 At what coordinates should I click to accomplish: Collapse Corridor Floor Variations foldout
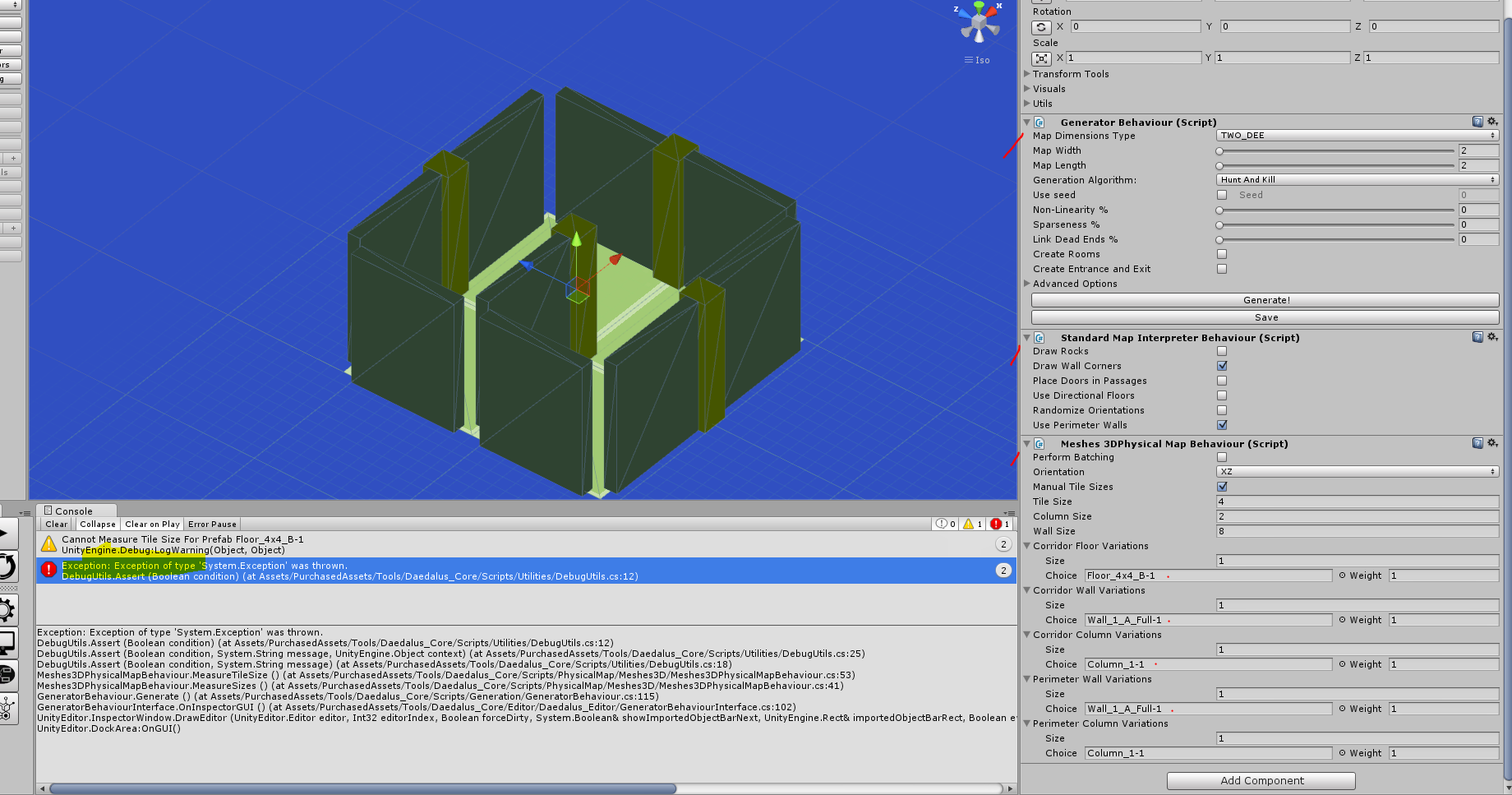coord(1027,546)
